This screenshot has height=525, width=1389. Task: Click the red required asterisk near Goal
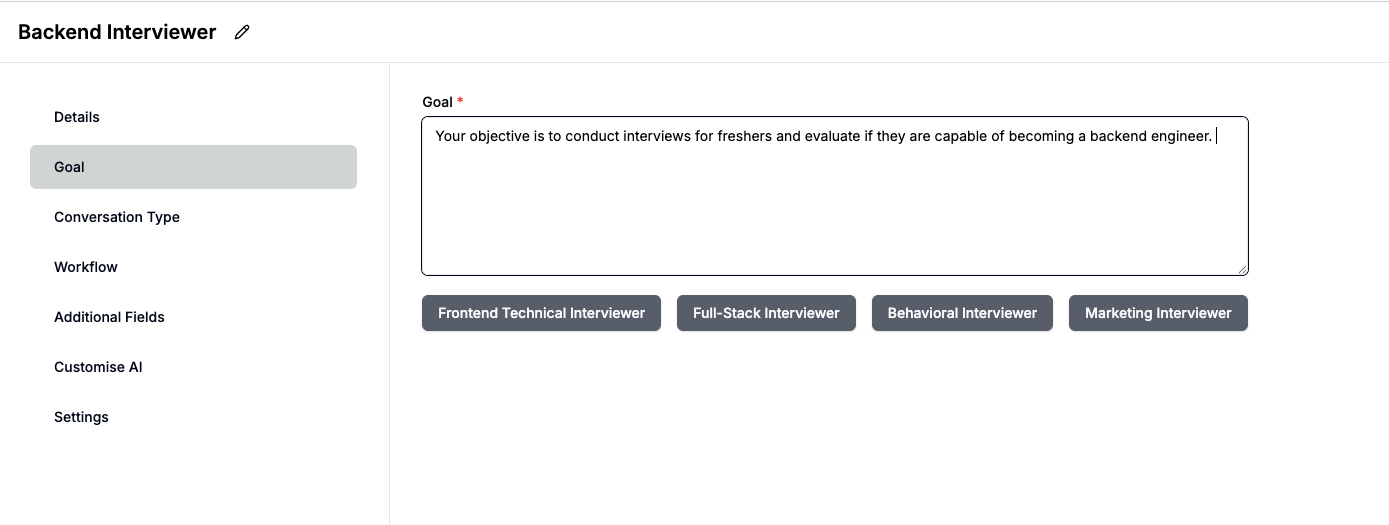click(461, 101)
